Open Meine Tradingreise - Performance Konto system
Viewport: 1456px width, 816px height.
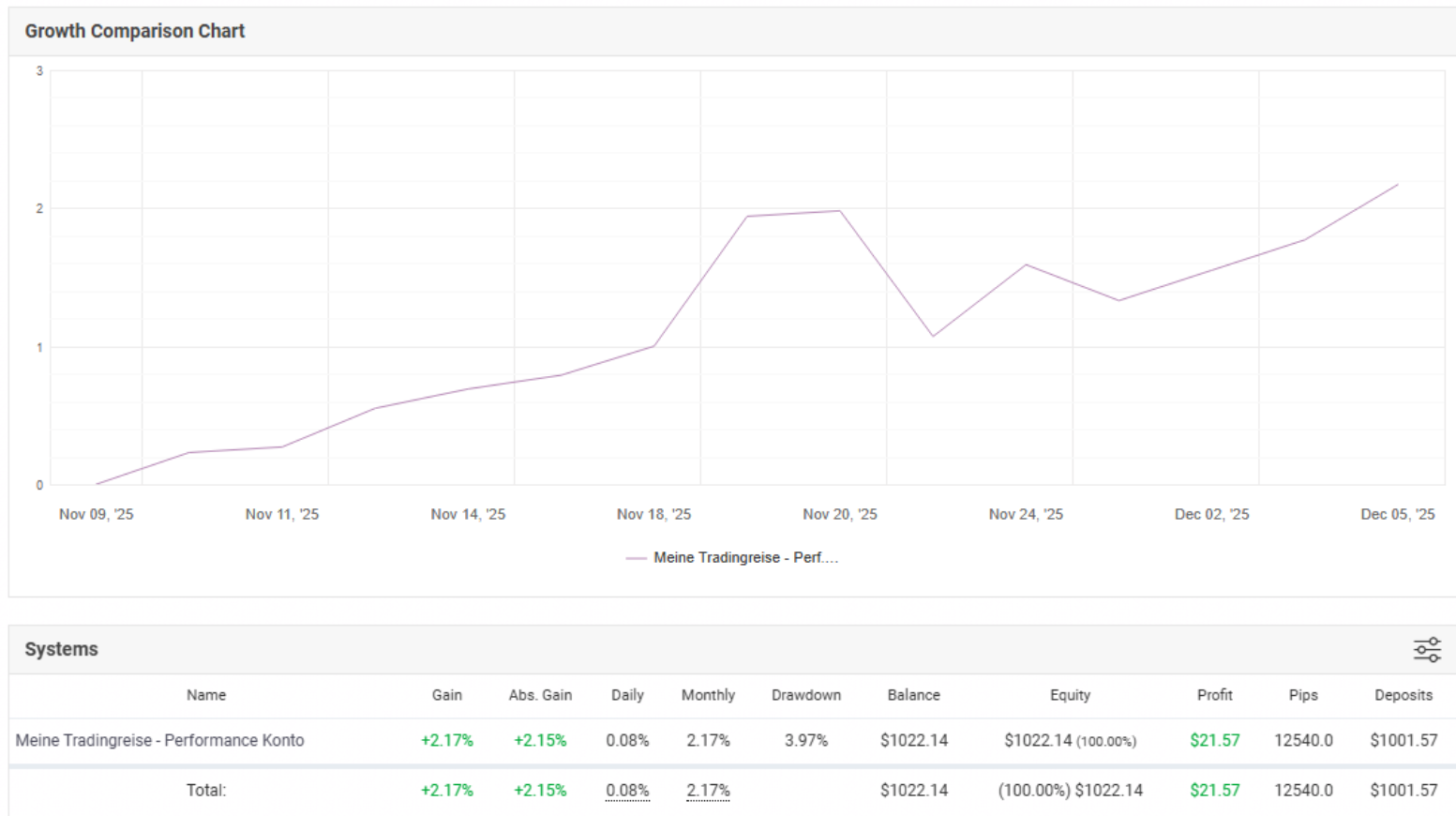(x=160, y=740)
